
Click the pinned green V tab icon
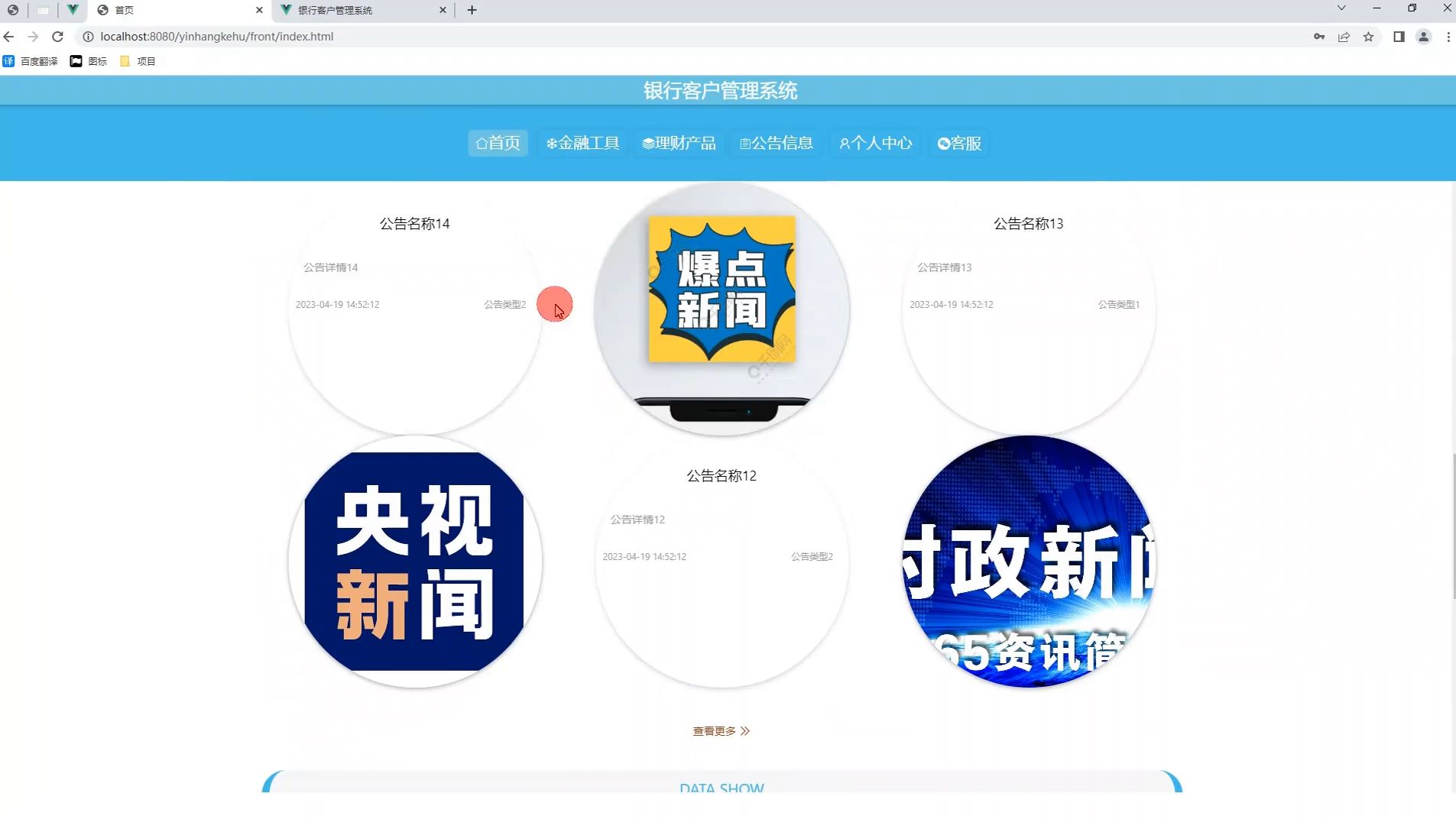pos(73,10)
